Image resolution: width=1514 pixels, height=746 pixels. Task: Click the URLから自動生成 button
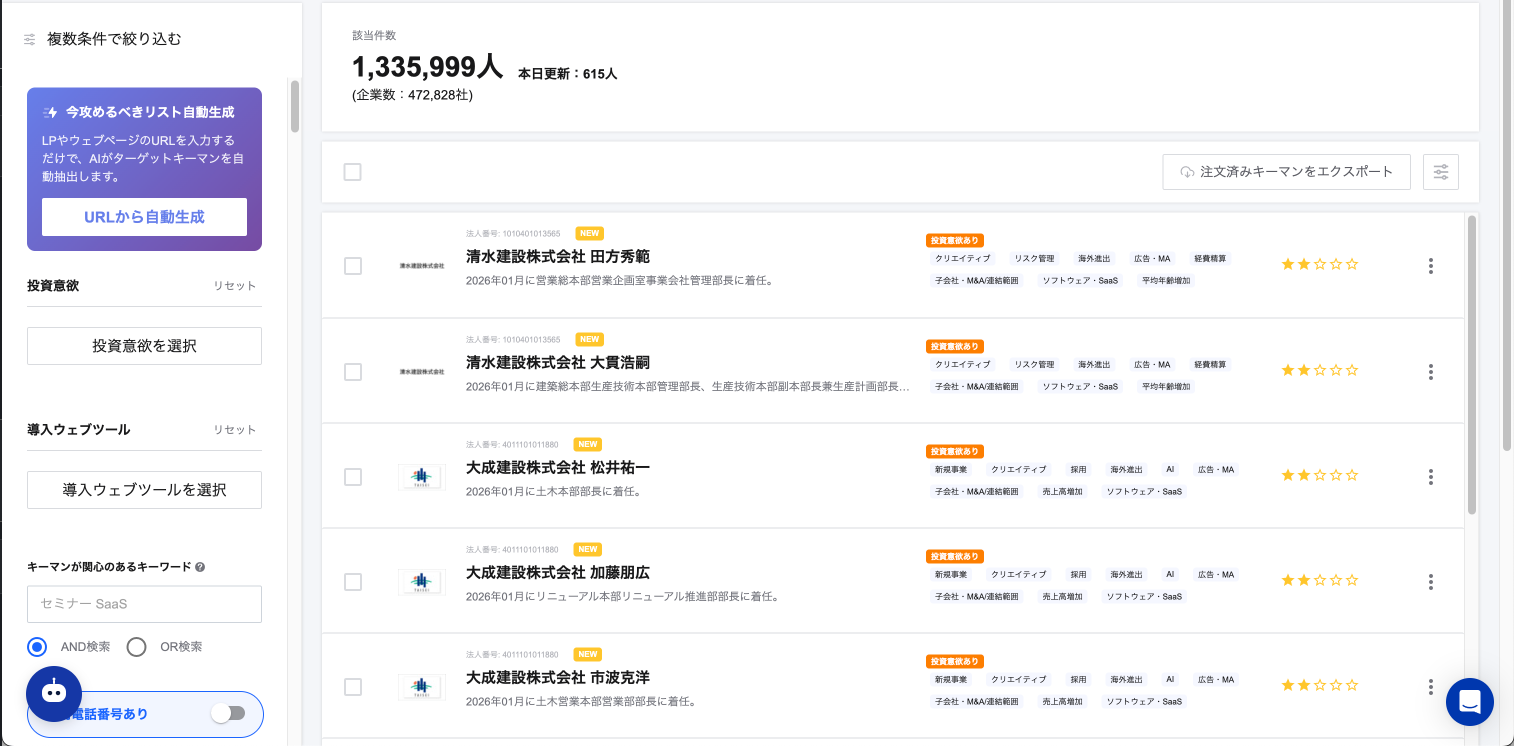[144, 217]
